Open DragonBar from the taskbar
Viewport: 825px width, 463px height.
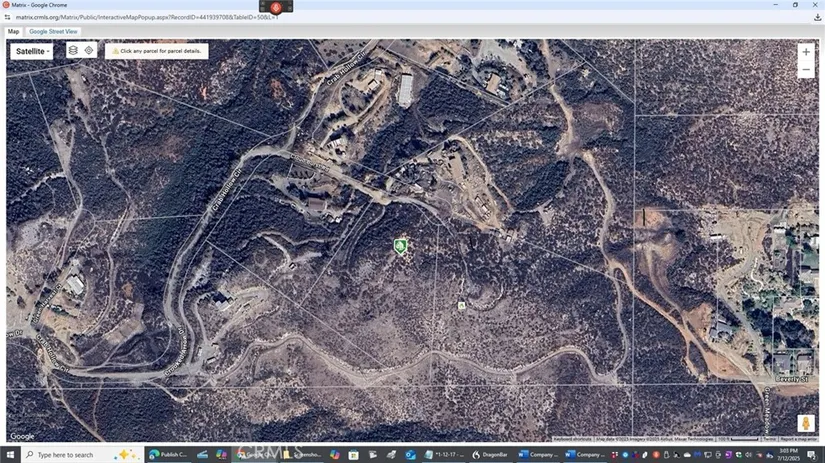(490, 454)
